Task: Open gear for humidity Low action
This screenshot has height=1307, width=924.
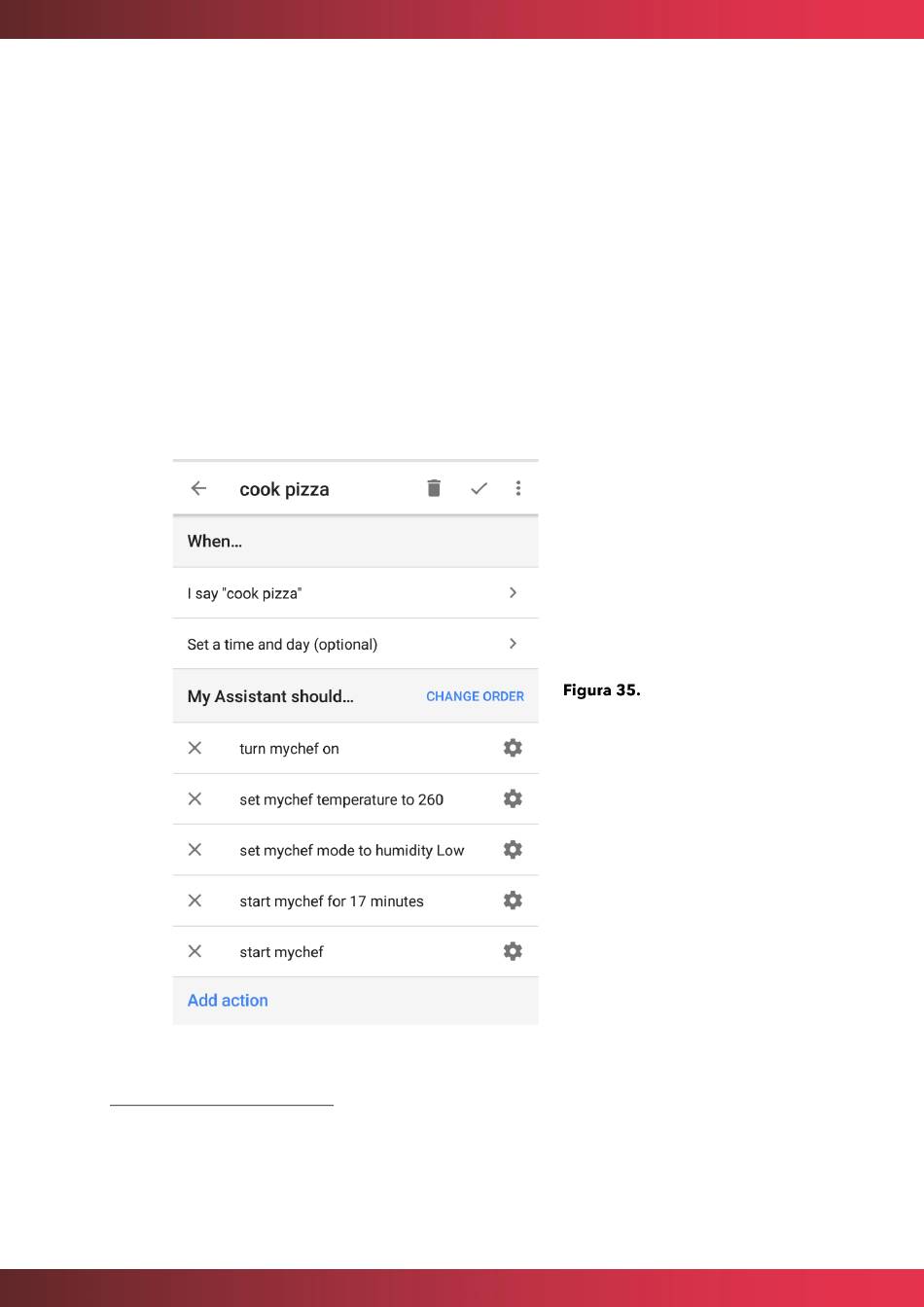Action: tap(513, 849)
